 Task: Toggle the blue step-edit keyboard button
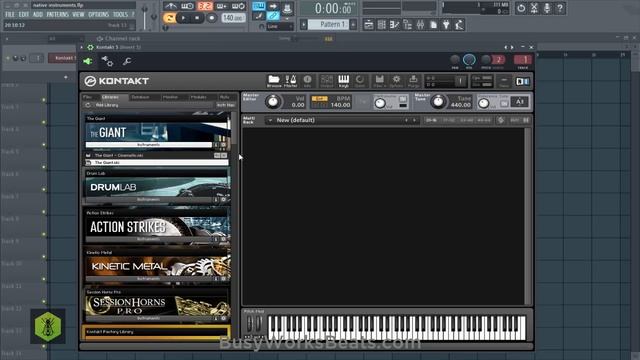pyautogui.click(x=258, y=6)
